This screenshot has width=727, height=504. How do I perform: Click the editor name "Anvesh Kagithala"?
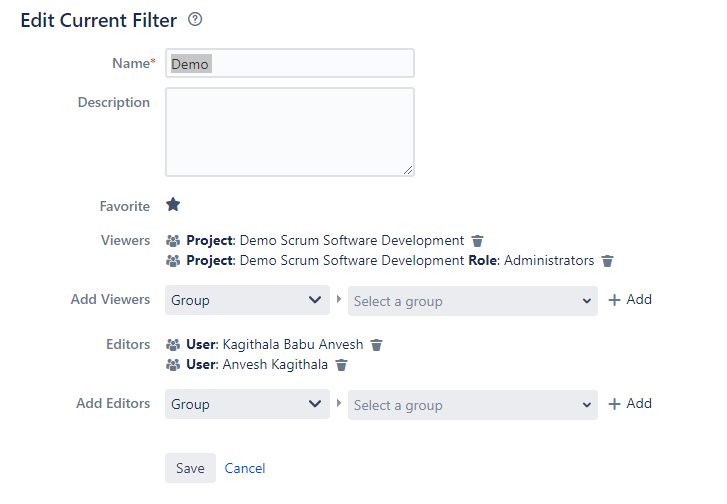point(275,364)
